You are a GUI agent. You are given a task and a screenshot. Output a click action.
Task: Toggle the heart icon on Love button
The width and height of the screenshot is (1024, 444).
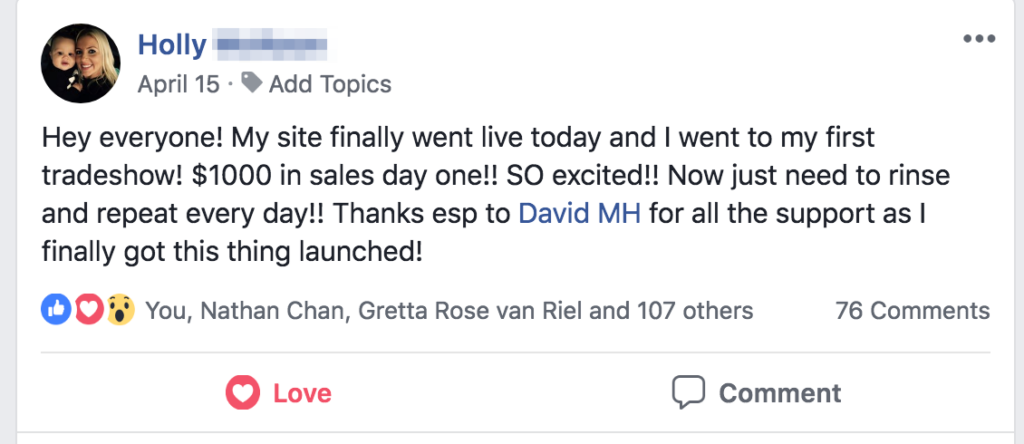[243, 393]
